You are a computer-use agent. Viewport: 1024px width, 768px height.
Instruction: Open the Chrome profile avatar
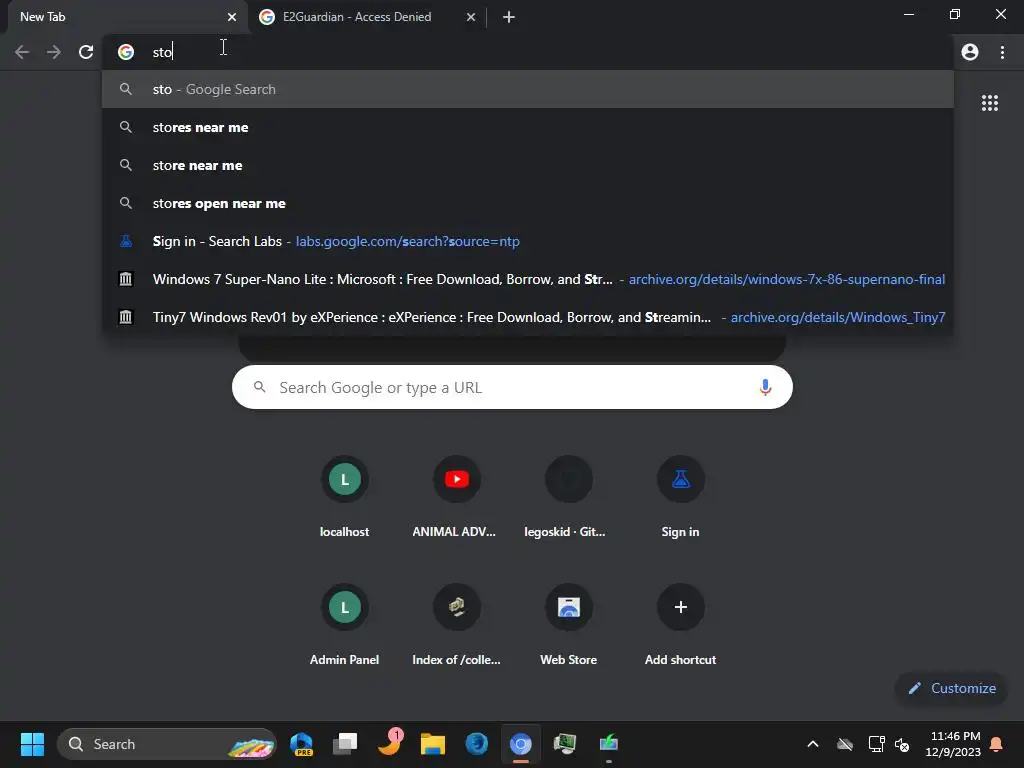pyautogui.click(x=970, y=52)
